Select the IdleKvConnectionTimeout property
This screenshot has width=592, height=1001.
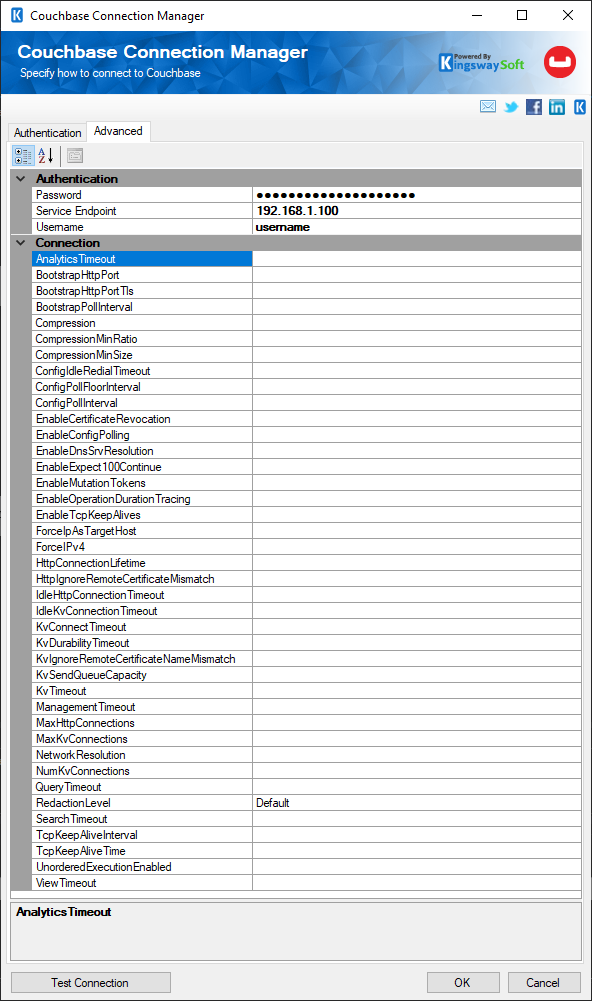142,610
